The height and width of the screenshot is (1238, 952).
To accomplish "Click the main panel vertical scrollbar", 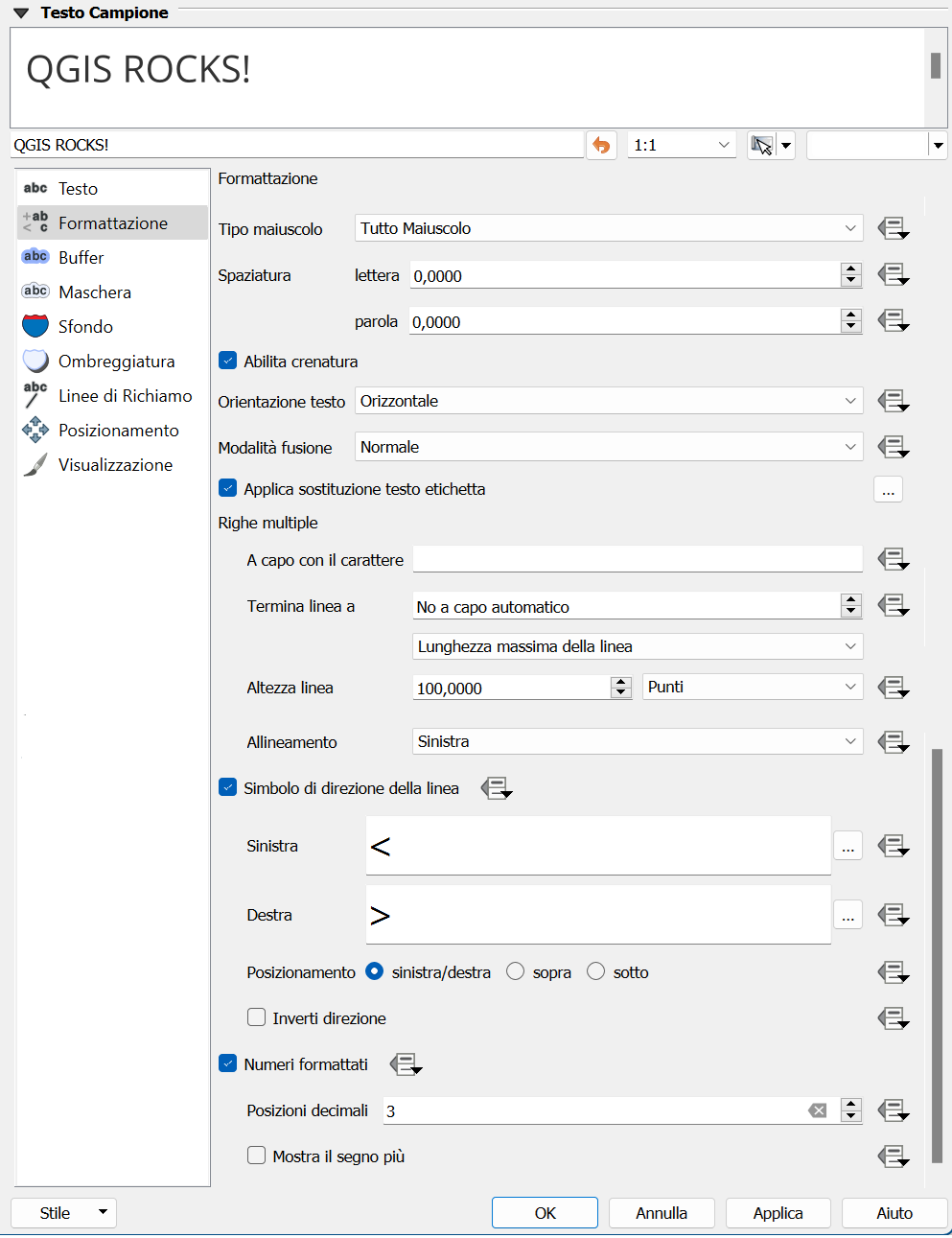I will pos(938,955).
